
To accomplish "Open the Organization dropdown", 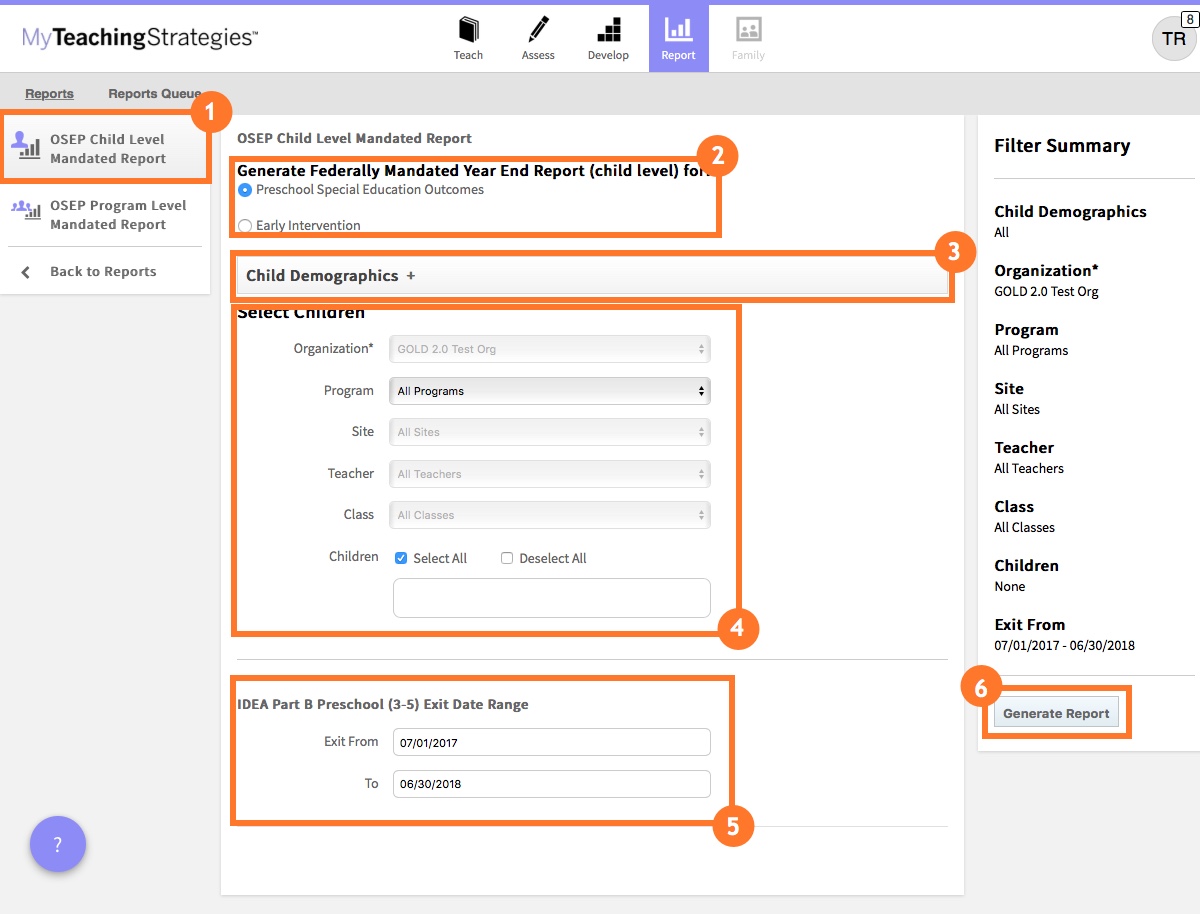I will pos(551,349).
